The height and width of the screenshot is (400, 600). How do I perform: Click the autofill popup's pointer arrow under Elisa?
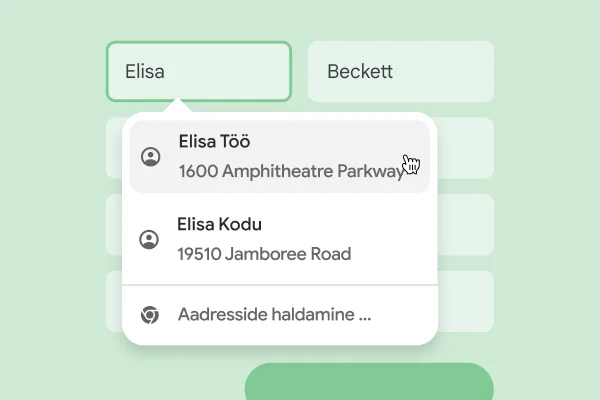tap(178, 107)
